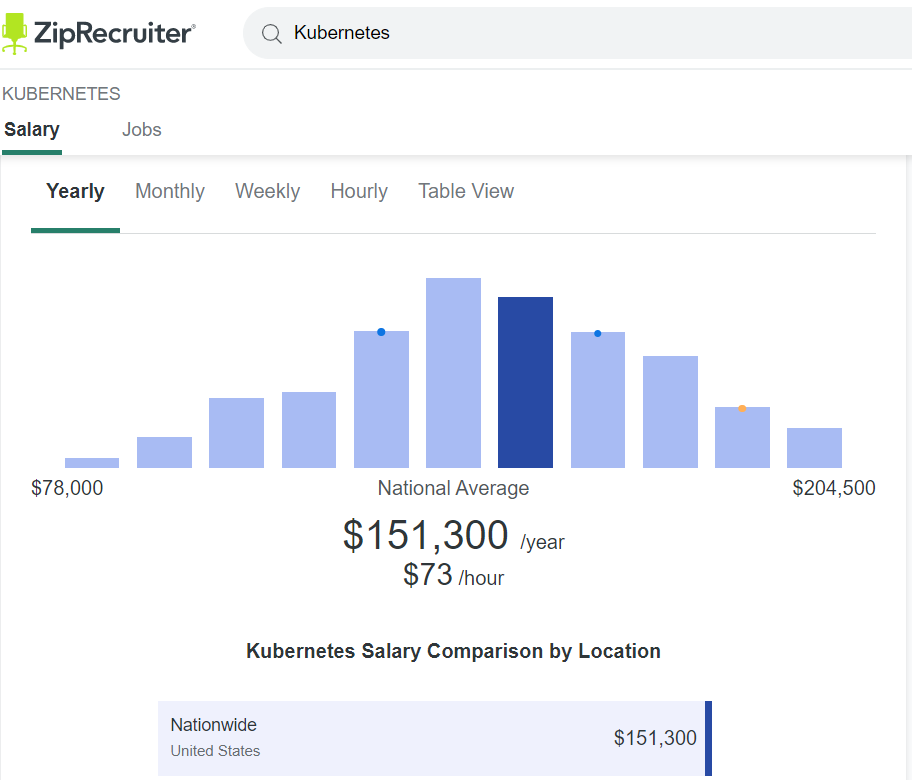Click the ZipRecruiter logo
The height and width of the screenshot is (780, 912).
pos(98,33)
